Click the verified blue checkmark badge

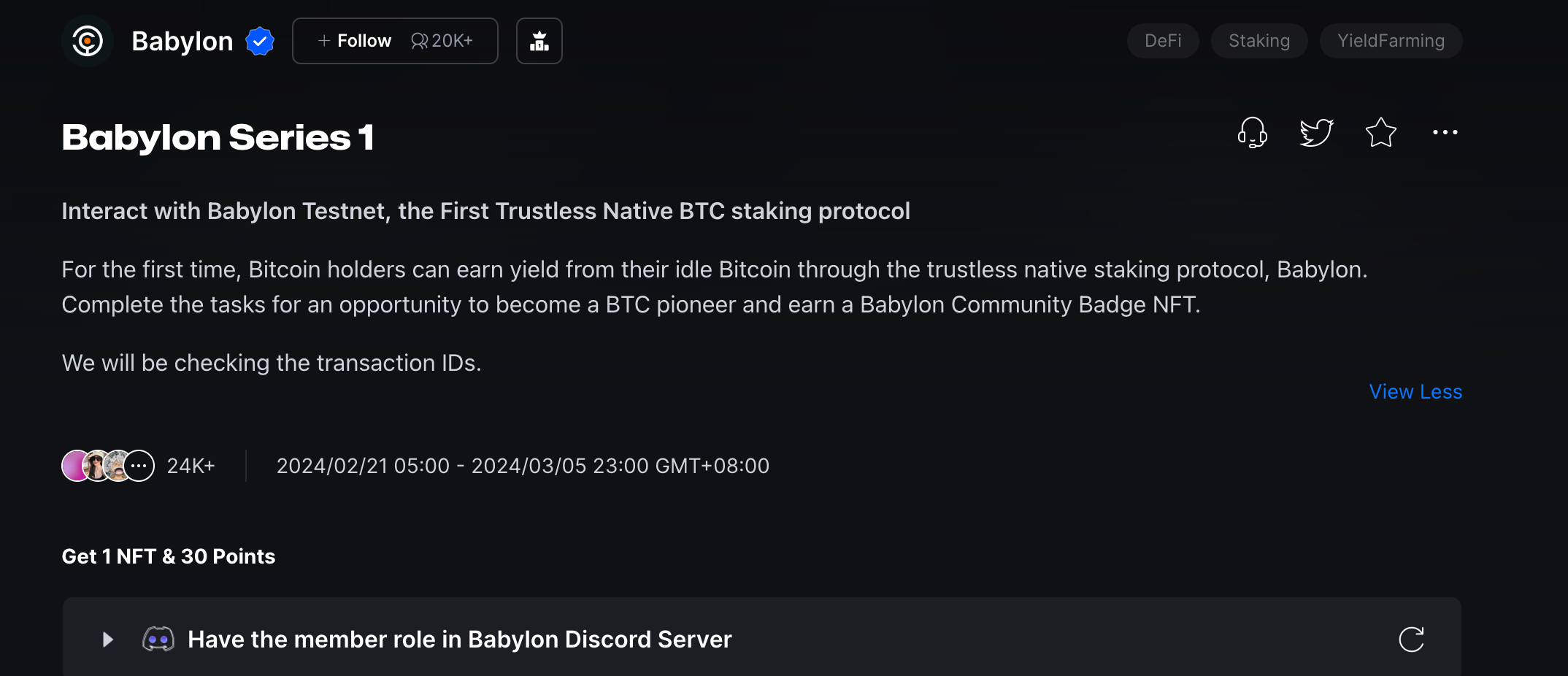pyautogui.click(x=260, y=41)
